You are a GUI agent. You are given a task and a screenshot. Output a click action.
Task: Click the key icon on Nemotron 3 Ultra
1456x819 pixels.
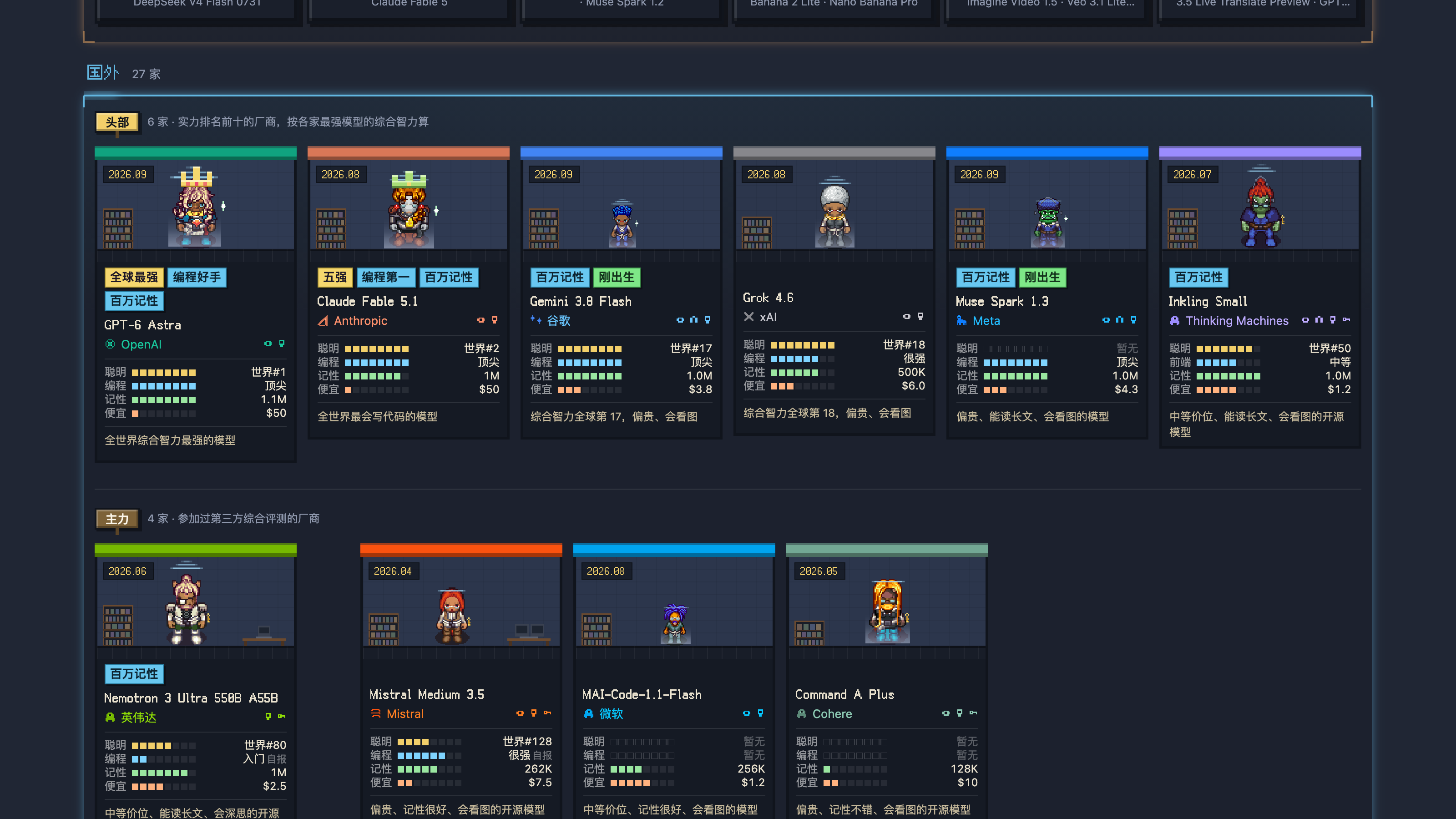282,717
